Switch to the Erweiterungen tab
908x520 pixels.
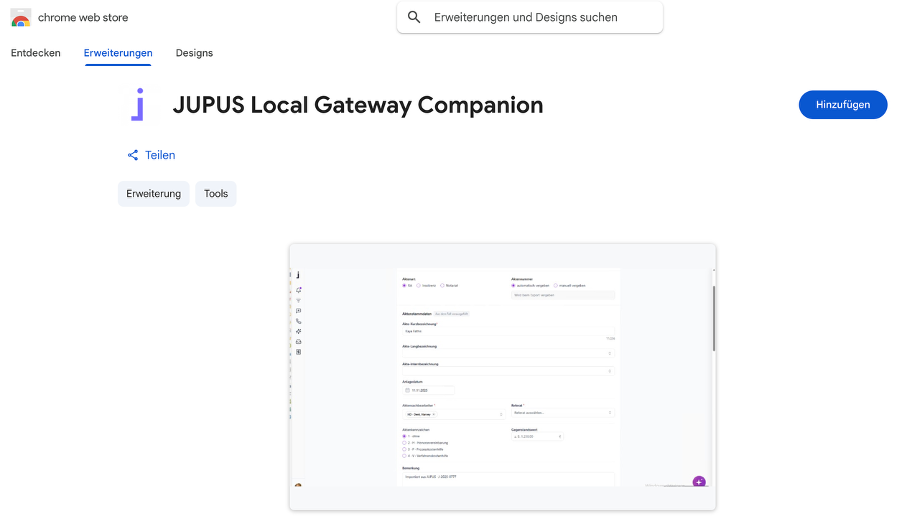[118, 53]
